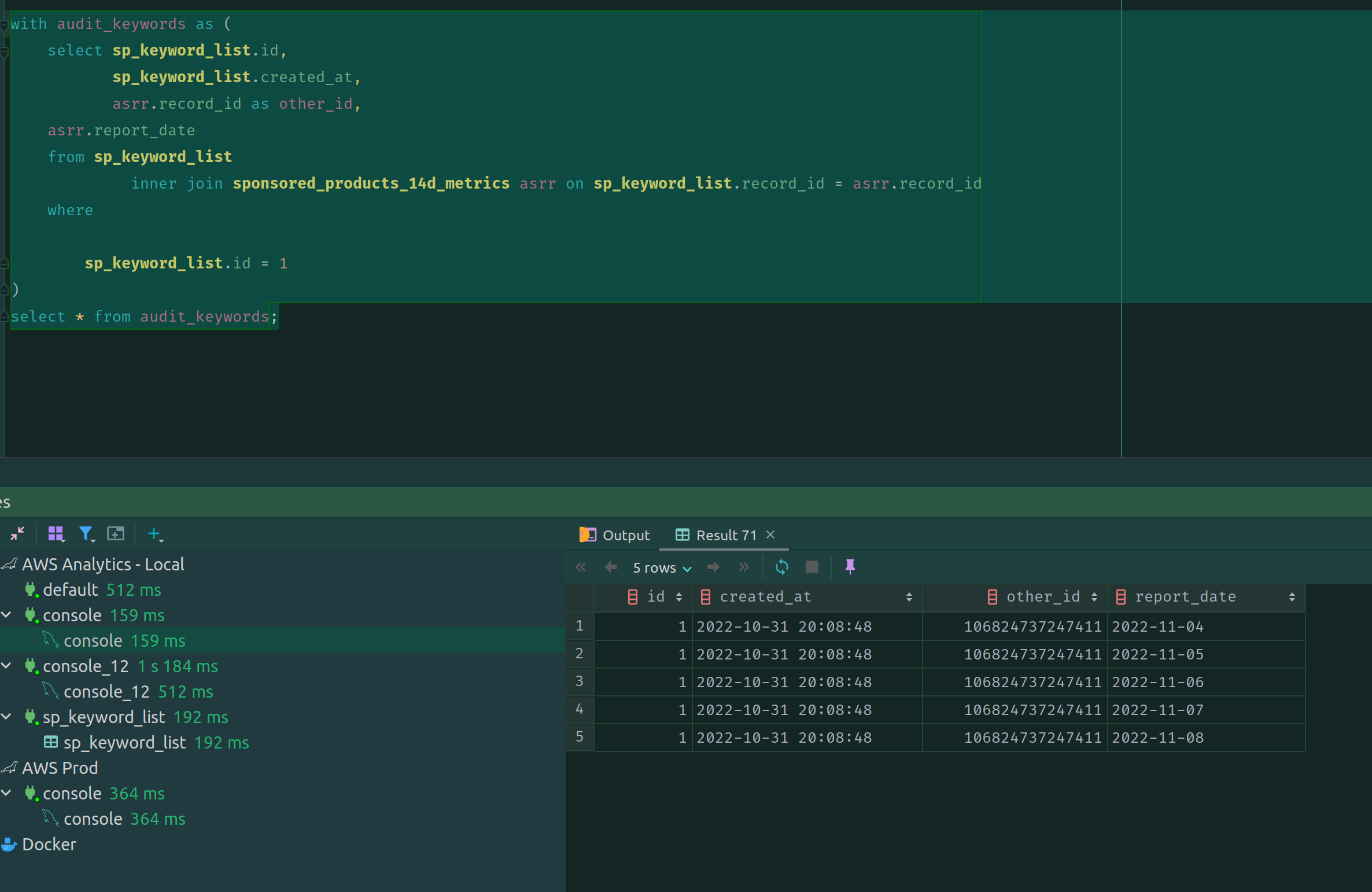This screenshot has width=1372, height=892.
Task: Open the Group By grid icon
Action: coord(56,533)
